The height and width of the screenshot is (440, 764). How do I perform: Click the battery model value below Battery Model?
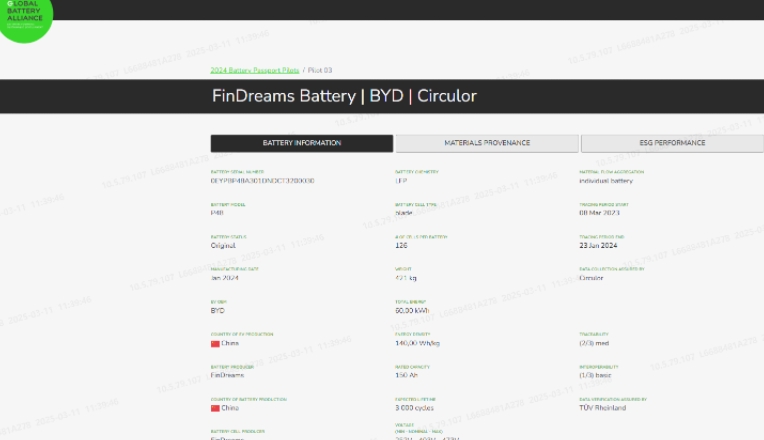pos(217,213)
